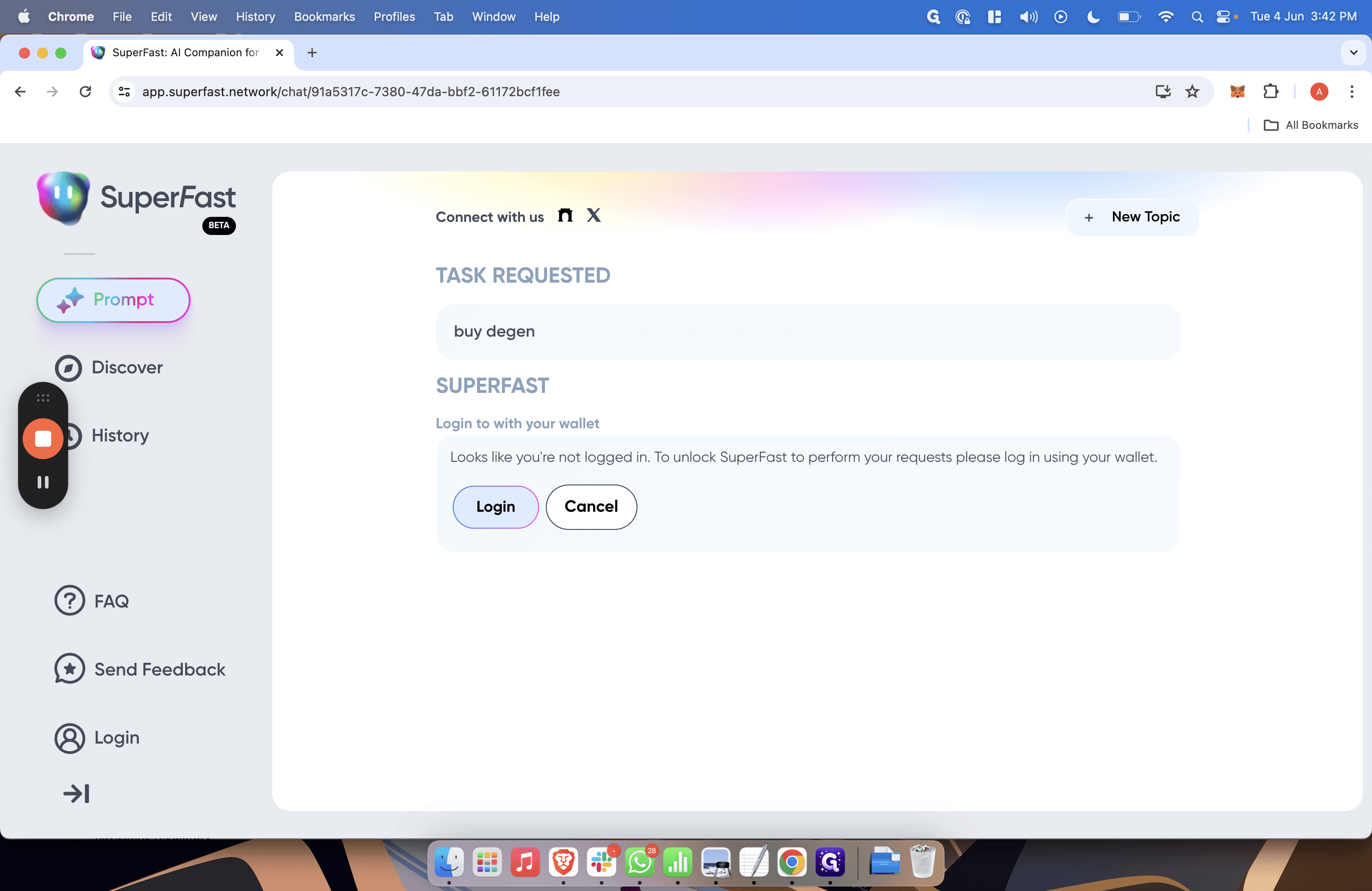Viewport: 1372px width, 891px height.
Task: Open Finder in the Dock
Action: 449,862
